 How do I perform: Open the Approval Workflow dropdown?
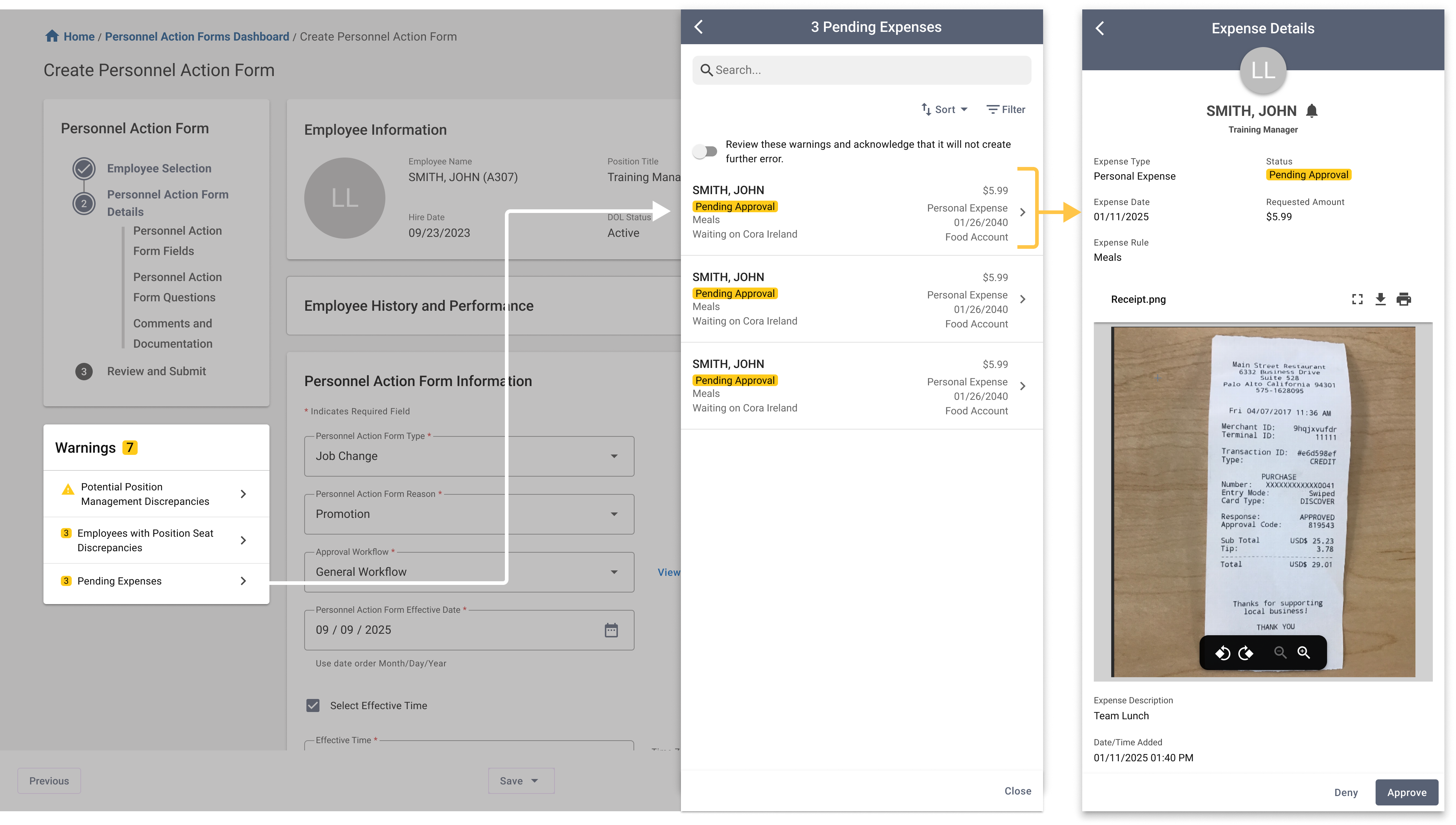469,572
